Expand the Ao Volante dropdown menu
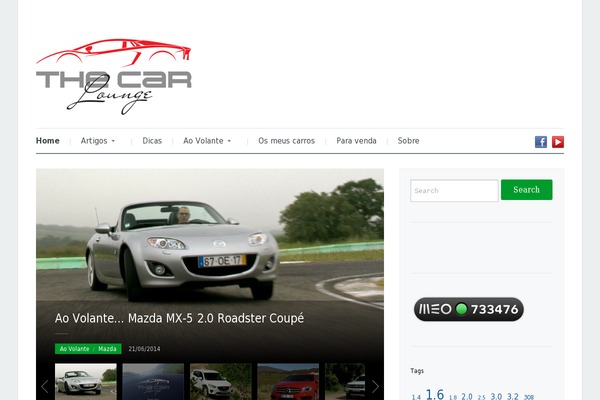600x400 pixels. pyautogui.click(x=207, y=141)
